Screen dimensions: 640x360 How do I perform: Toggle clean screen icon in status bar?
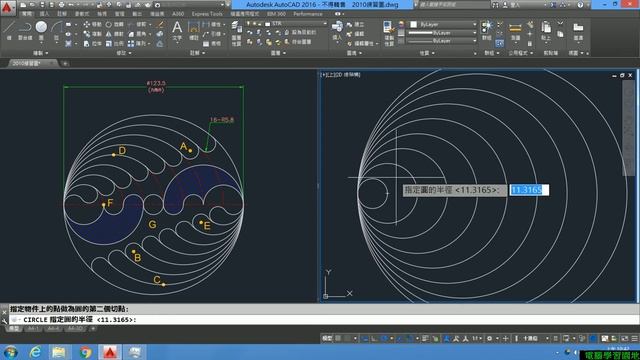(624, 338)
